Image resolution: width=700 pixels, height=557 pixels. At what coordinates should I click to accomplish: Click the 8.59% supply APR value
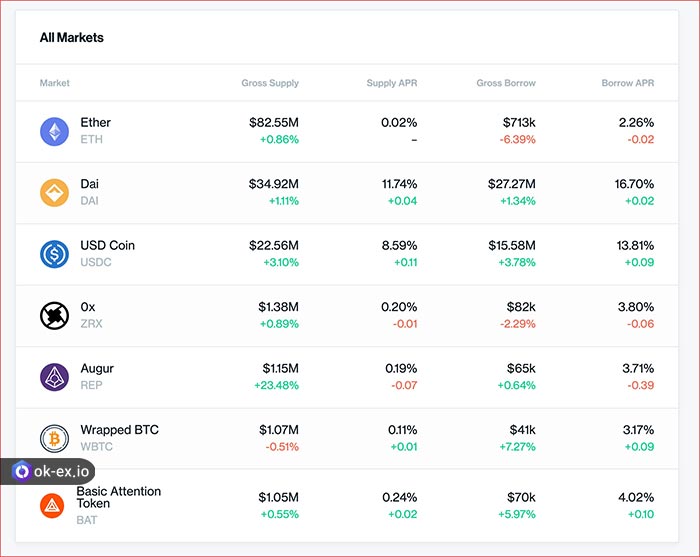[x=399, y=245]
